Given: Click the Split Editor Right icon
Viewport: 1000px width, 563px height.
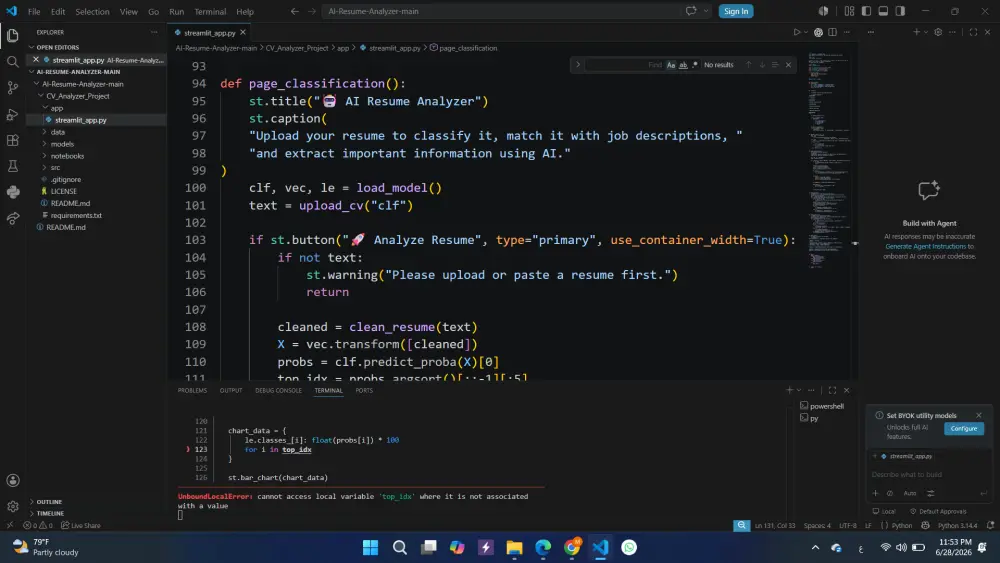Looking at the screenshot, I should (832, 32).
